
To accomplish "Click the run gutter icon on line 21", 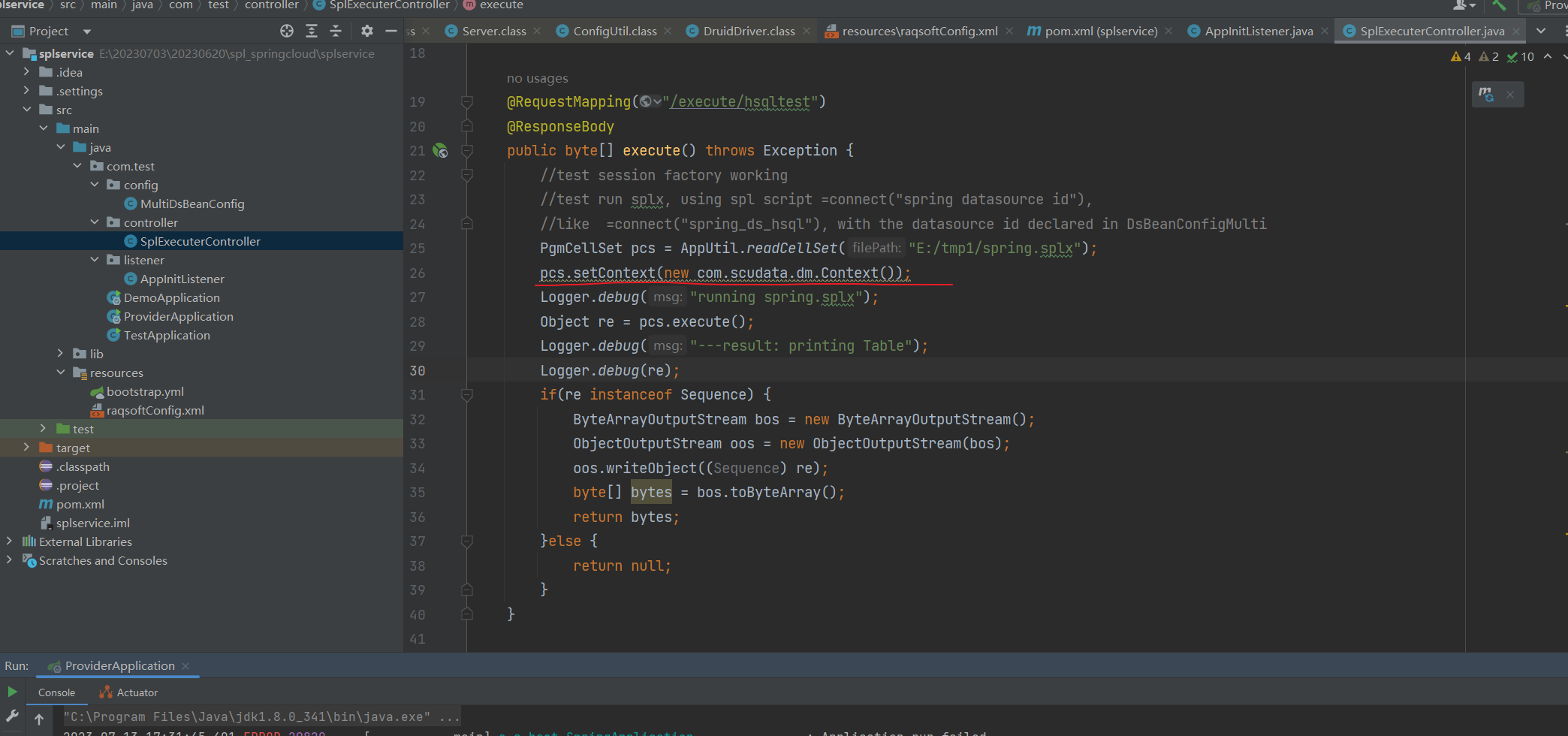I will pos(441,151).
